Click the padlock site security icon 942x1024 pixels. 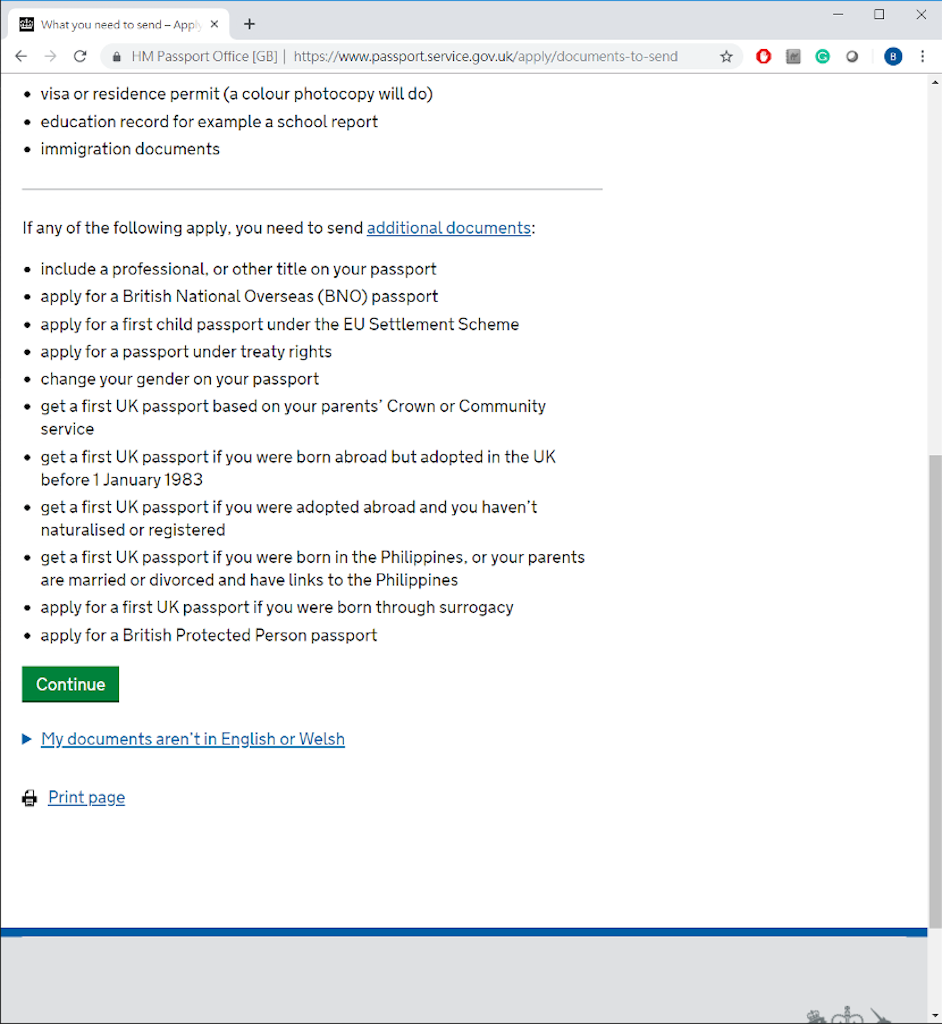click(x=117, y=57)
